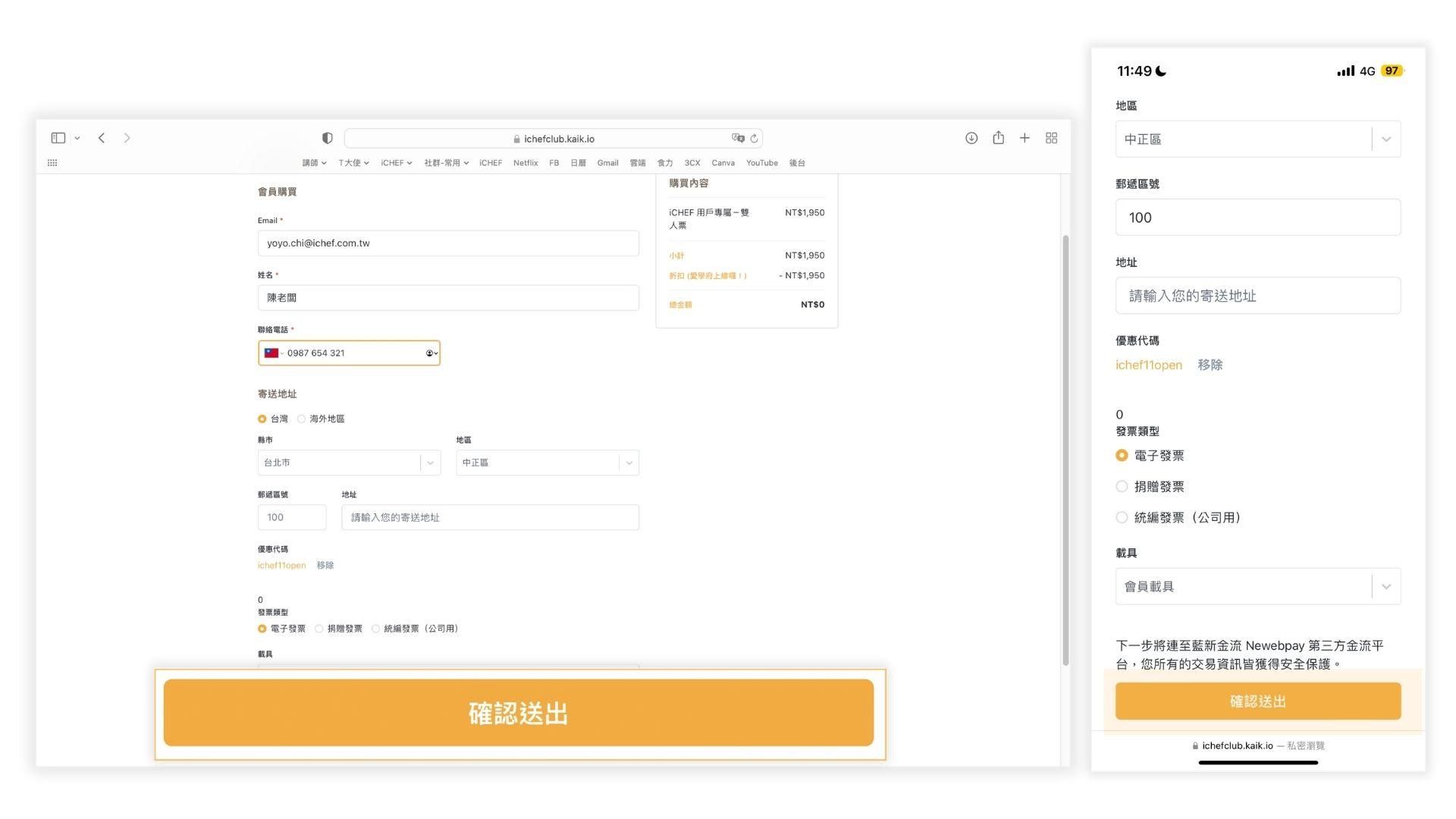Click 移除 beside ichef11open on desktop
1456x819 pixels.
tap(325, 566)
